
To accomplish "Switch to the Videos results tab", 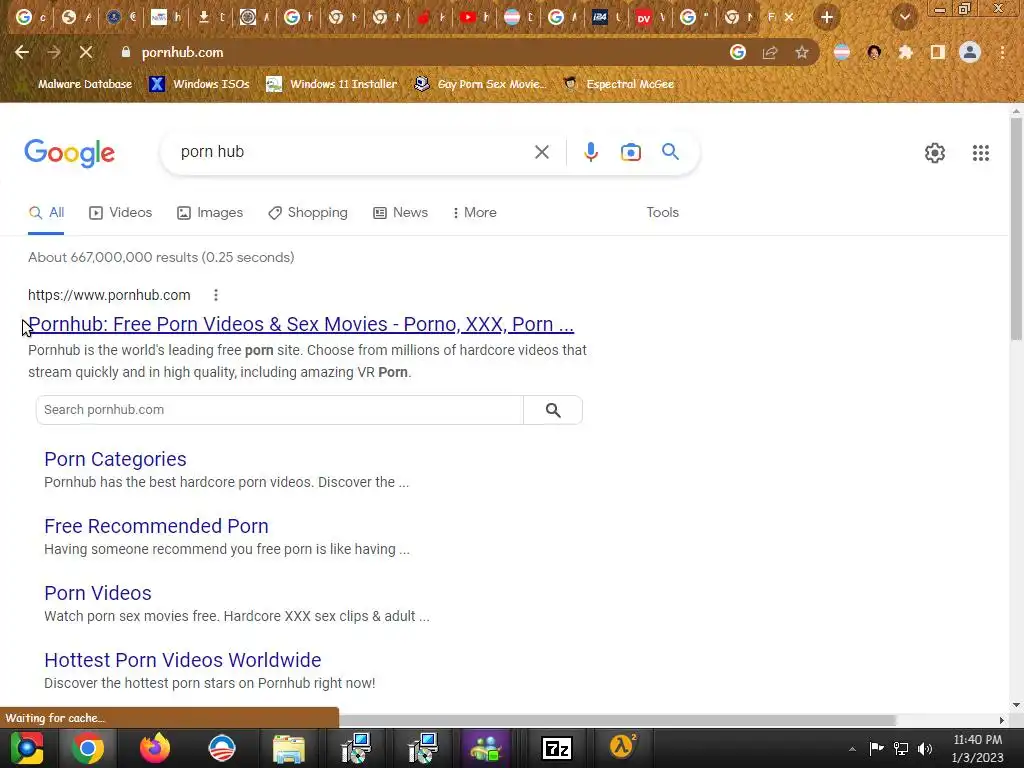I will point(121,213).
